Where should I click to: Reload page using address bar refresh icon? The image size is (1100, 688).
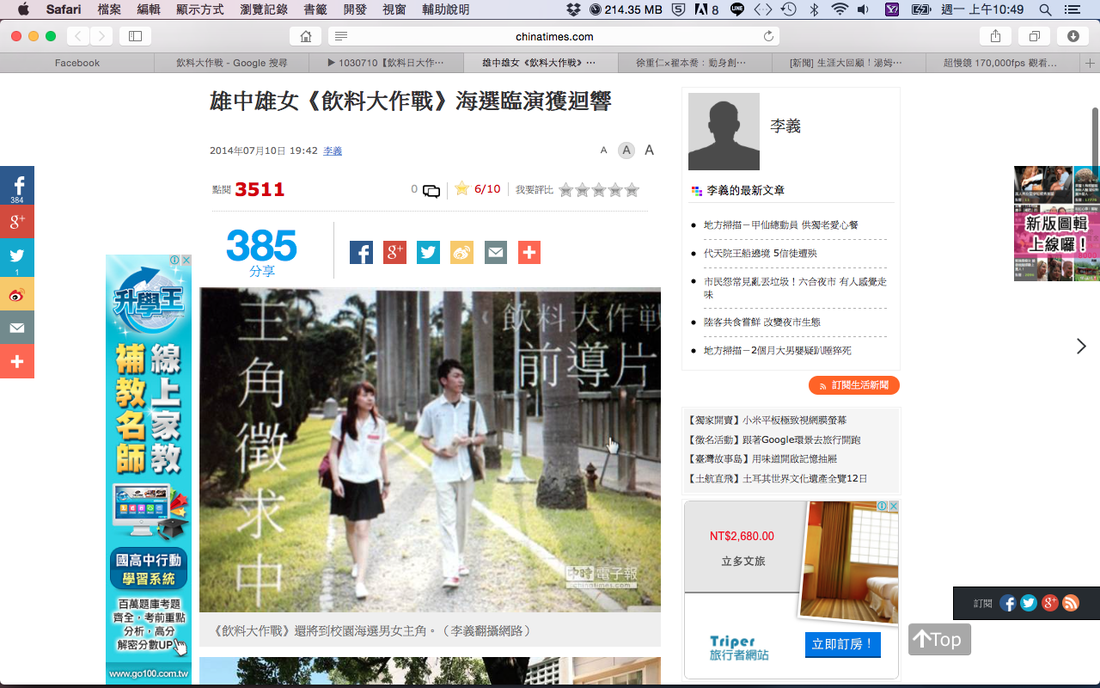click(768, 36)
